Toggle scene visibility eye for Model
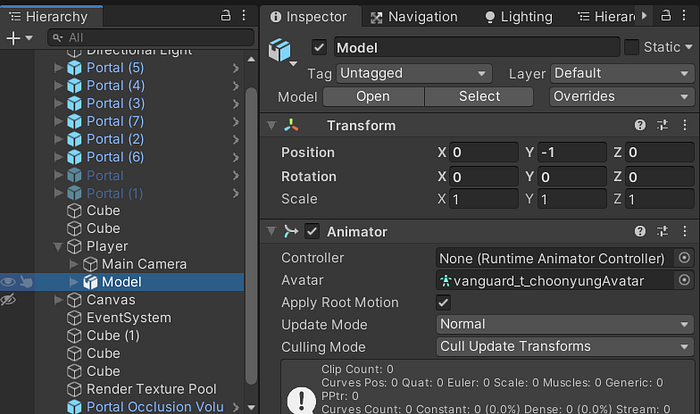Screen dimensions: 700x414 pyautogui.click(x=8, y=282)
